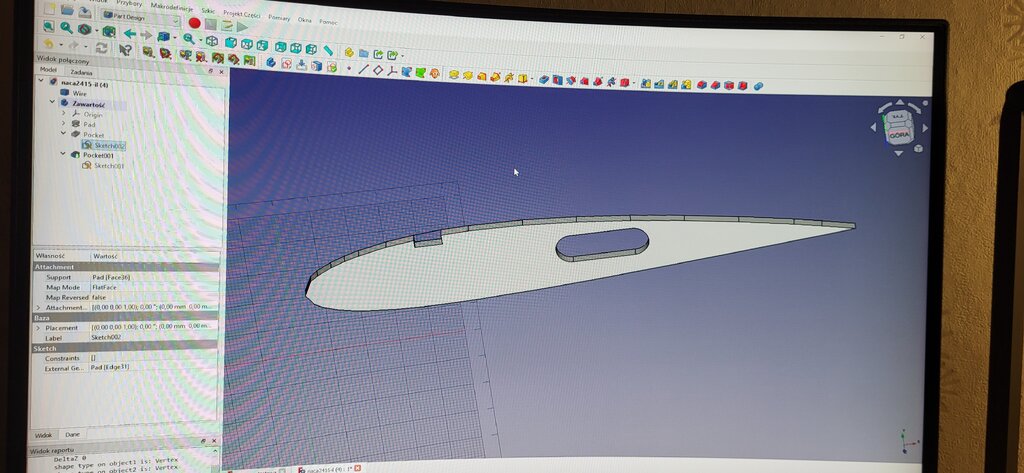Switch to the Widok property tab
The image size is (1024, 473).
tap(44, 435)
